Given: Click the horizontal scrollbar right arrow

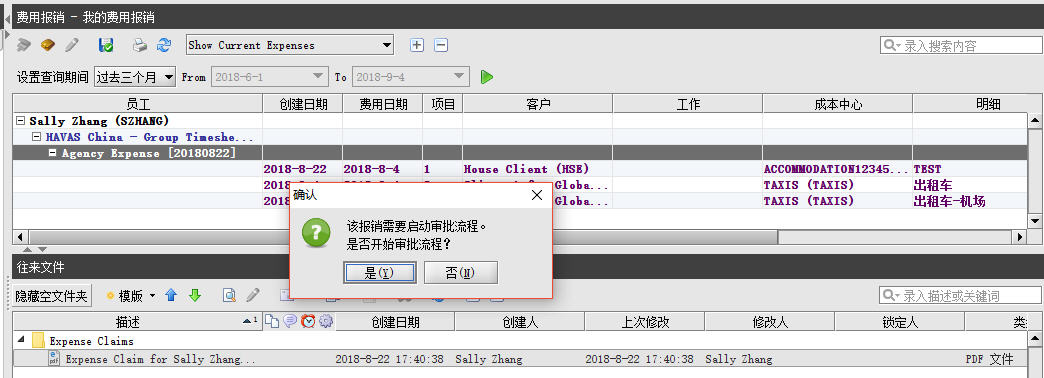Looking at the screenshot, I should pos(1020,236).
